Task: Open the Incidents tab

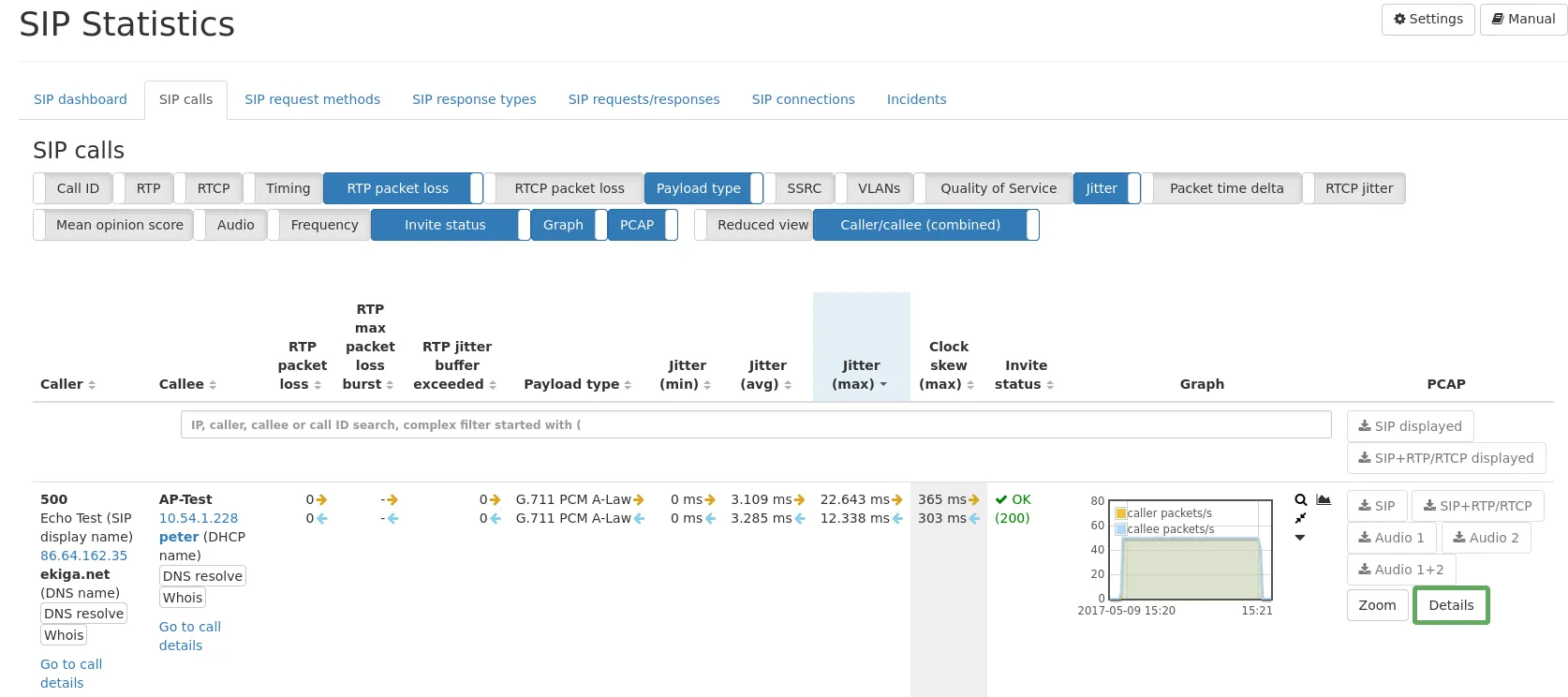Action: pos(916,99)
